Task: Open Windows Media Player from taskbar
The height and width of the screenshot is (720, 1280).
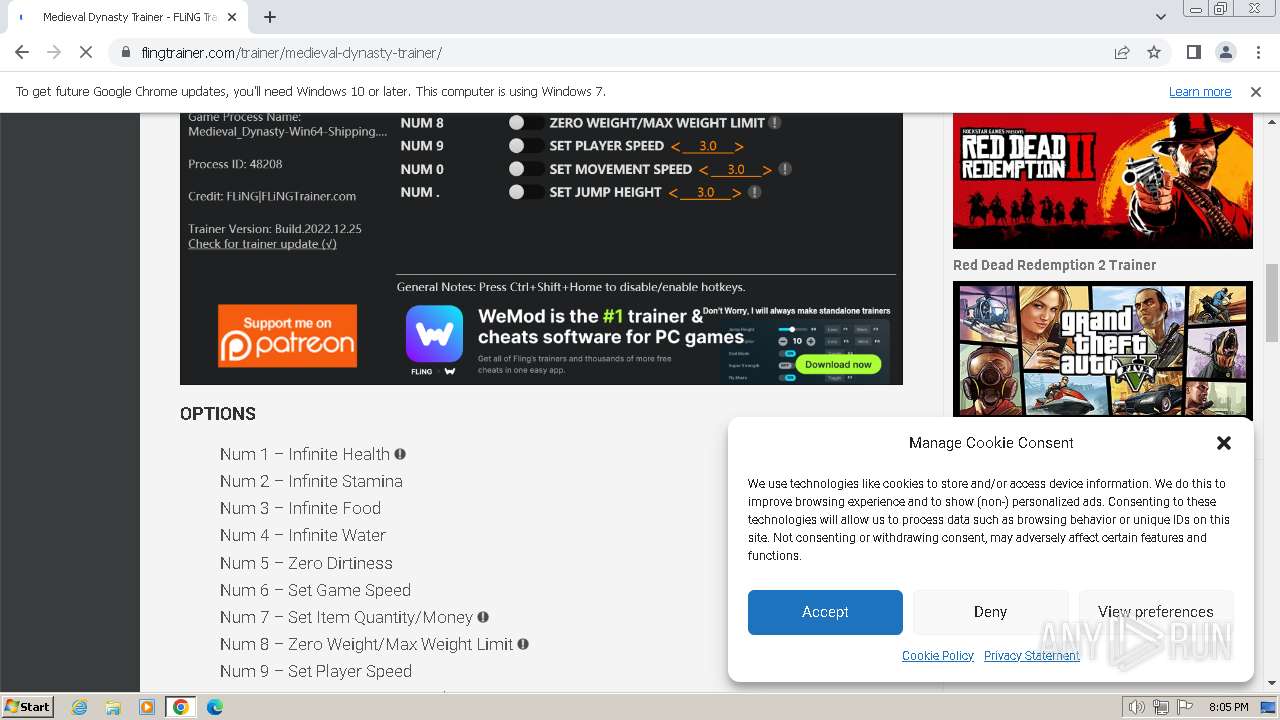Action: (x=147, y=707)
